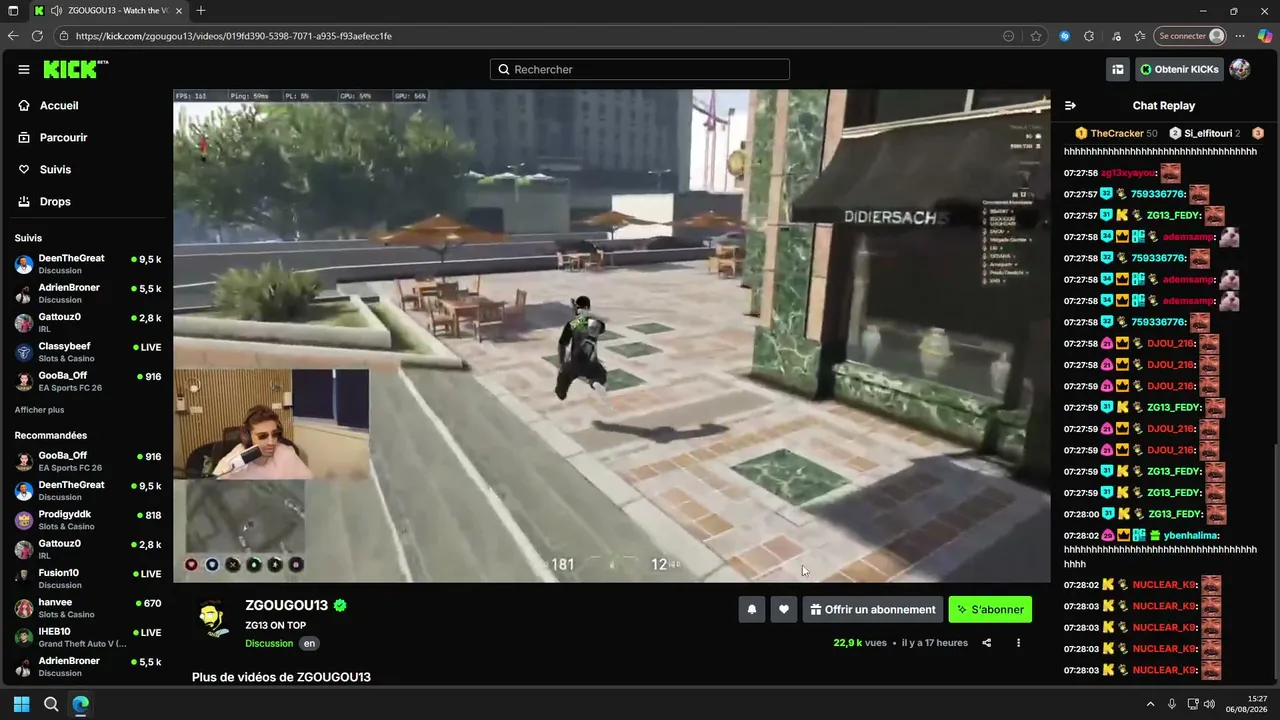Open the tab actions menu icon
This screenshot has width=1280, height=720.
tap(13, 11)
